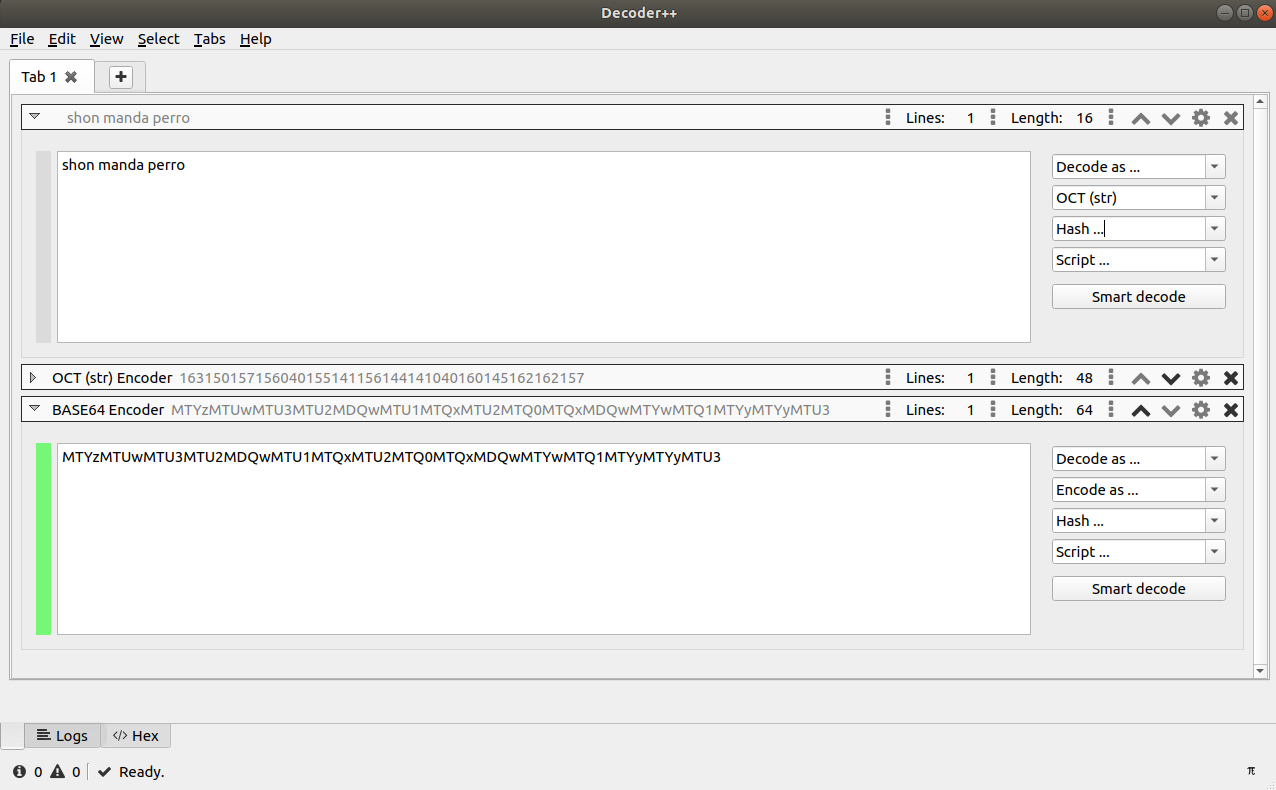Screen dimensions: 1276x790
Task: Create a new tab with the plus button
Action: [x=120, y=76]
